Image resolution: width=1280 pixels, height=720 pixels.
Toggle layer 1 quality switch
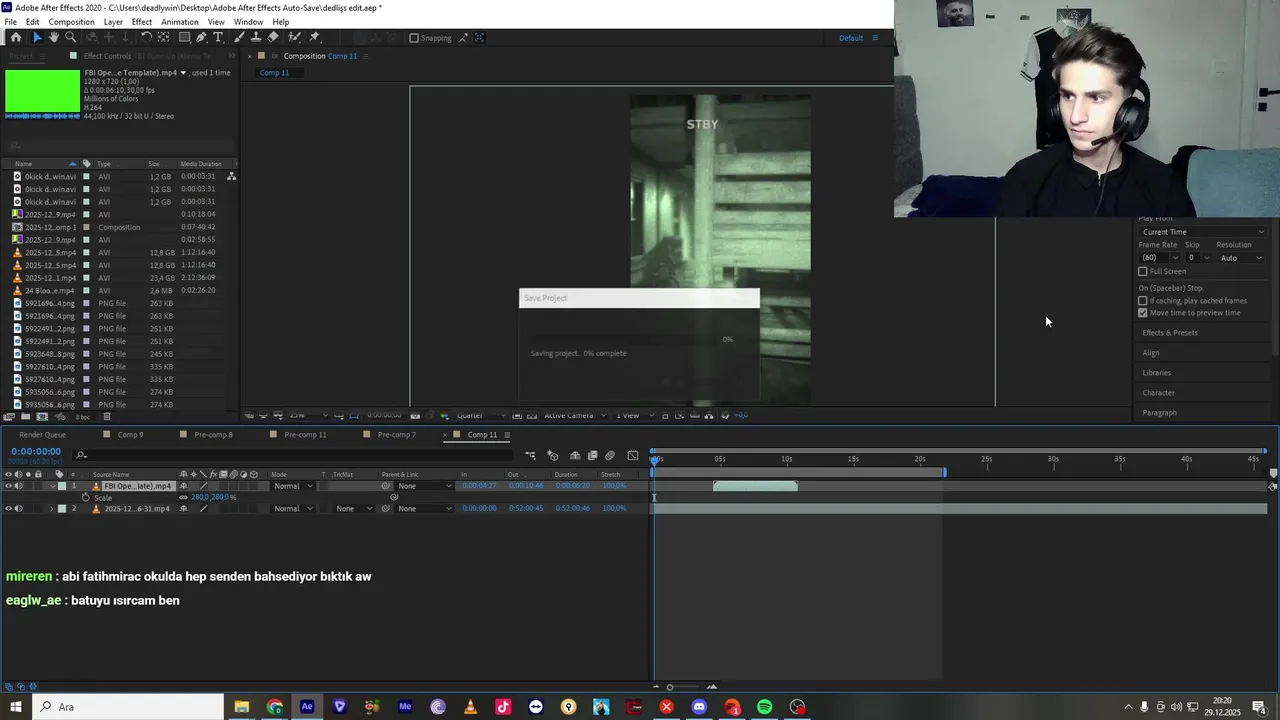[x=204, y=486]
